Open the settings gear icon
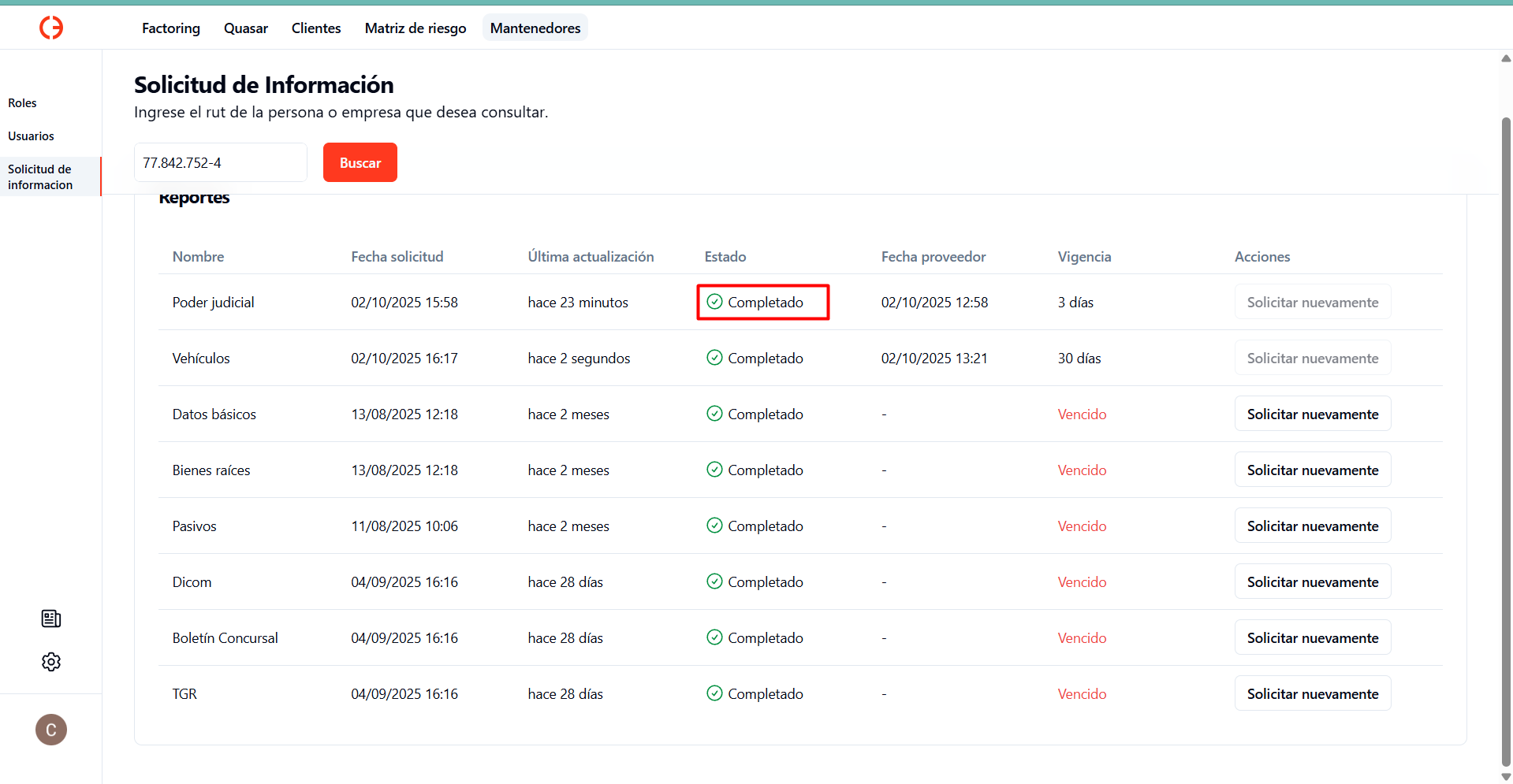 click(51, 662)
